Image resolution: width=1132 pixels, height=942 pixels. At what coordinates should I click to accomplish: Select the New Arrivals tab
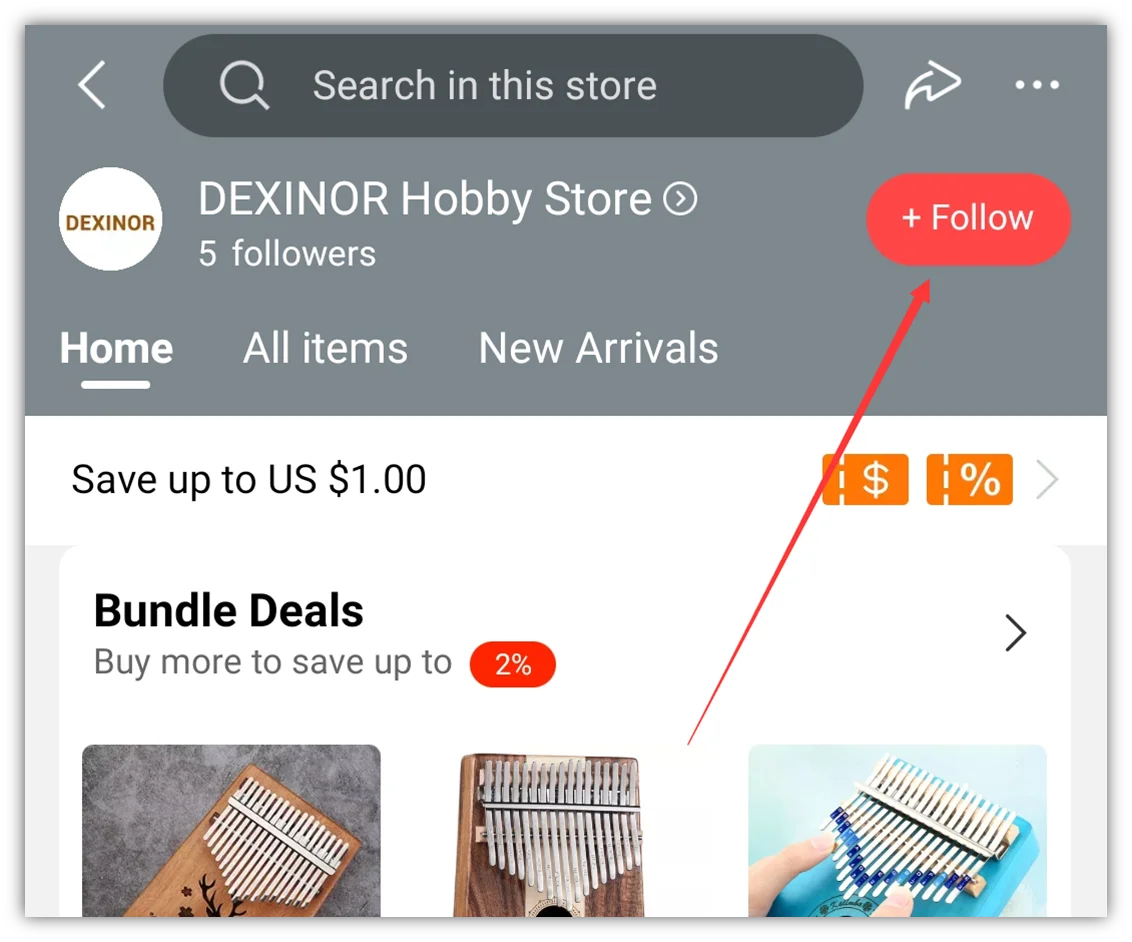click(598, 349)
